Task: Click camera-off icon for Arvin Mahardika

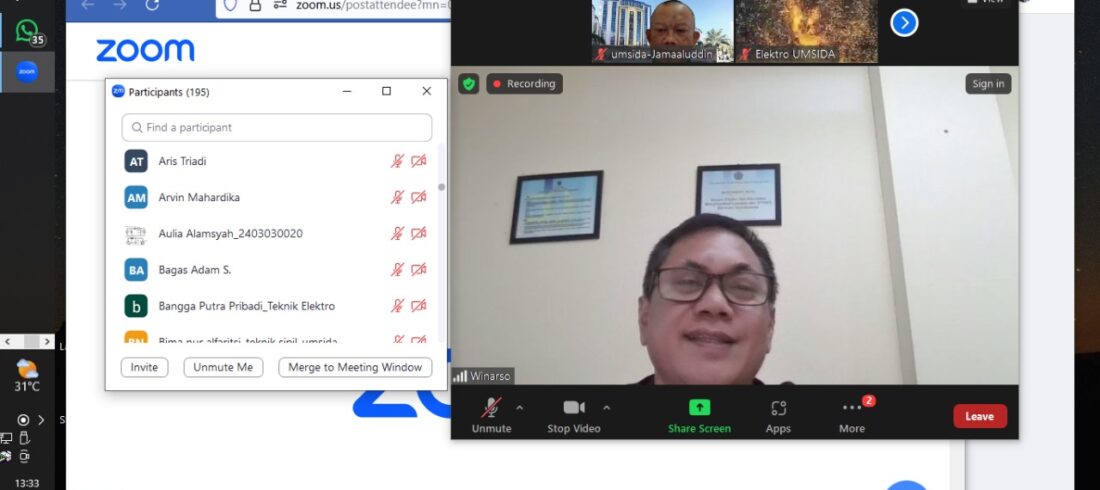Action: 419,197
